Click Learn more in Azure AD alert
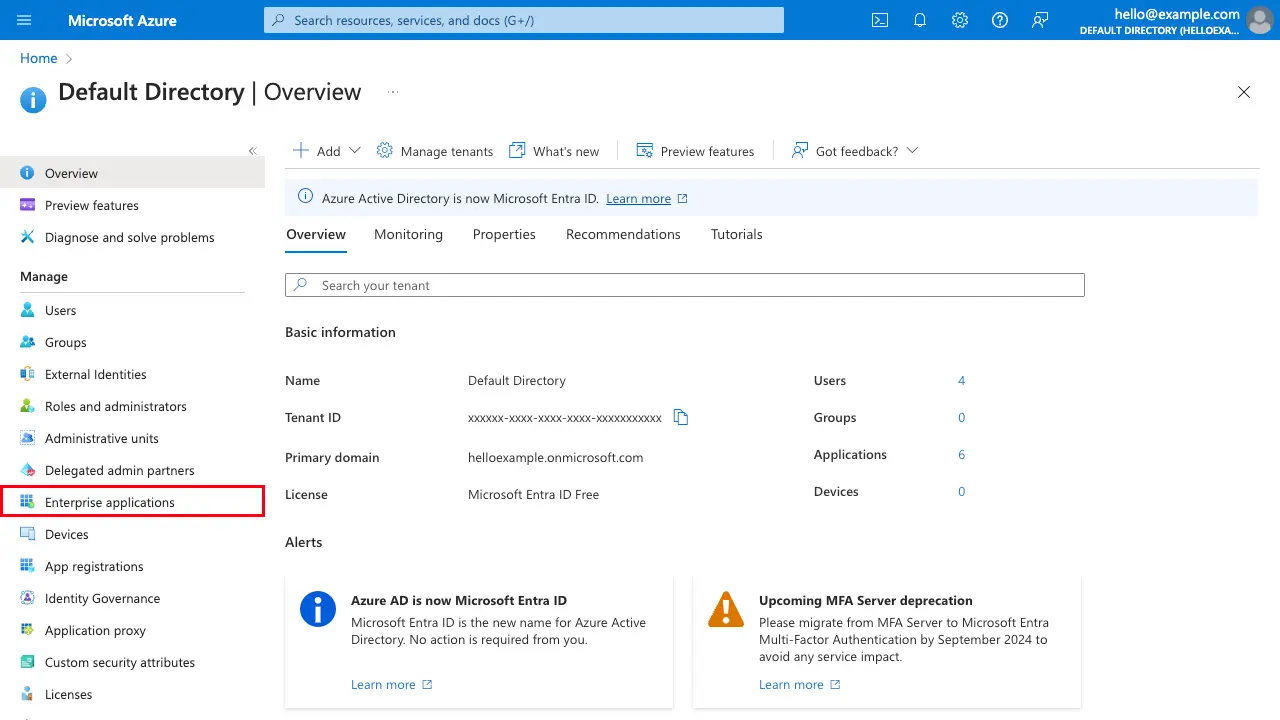 (x=391, y=684)
